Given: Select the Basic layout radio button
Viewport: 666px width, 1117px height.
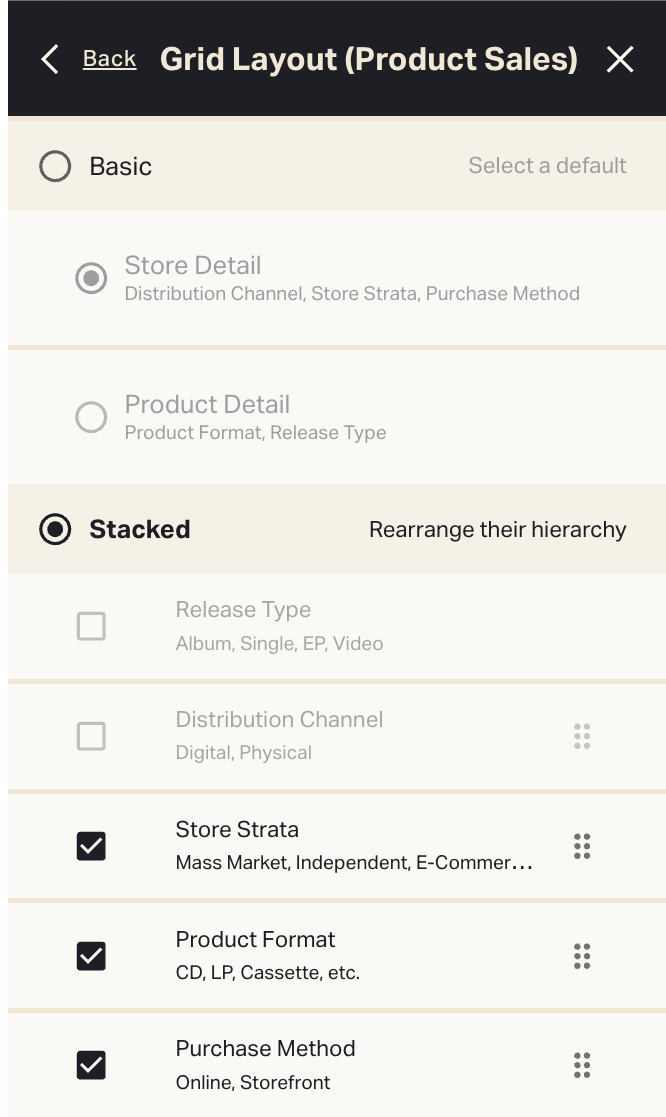Looking at the screenshot, I should pos(55,166).
